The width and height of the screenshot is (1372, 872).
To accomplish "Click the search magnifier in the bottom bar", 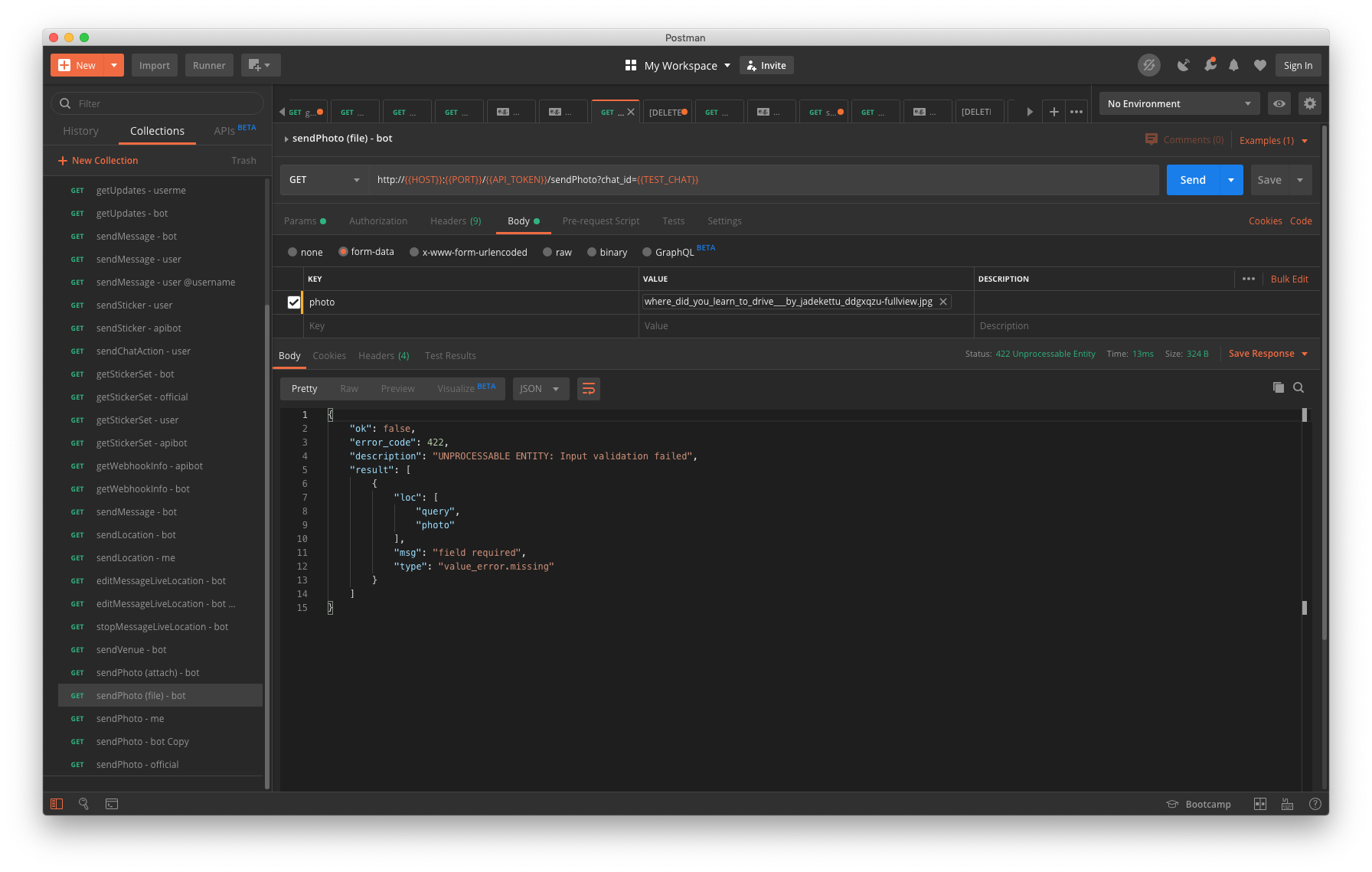I will [83, 804].
